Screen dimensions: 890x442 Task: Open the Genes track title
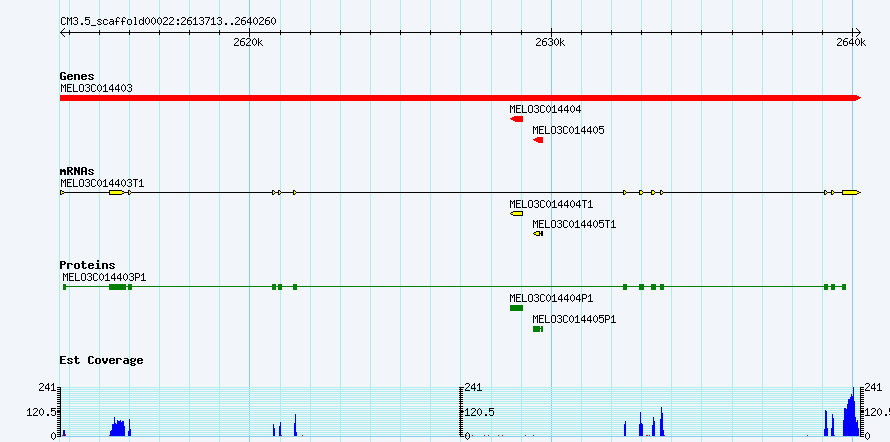(x=77, y=76)
